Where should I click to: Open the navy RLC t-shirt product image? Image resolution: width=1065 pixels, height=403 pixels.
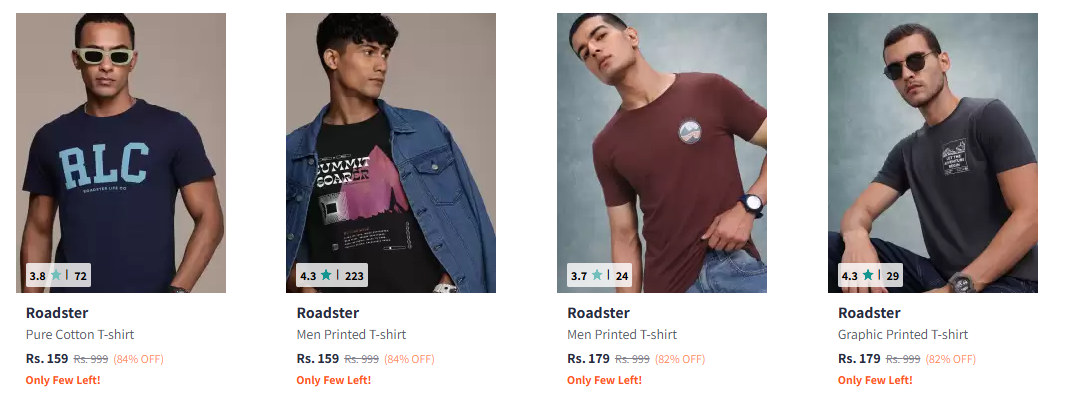tap(121, 153)
